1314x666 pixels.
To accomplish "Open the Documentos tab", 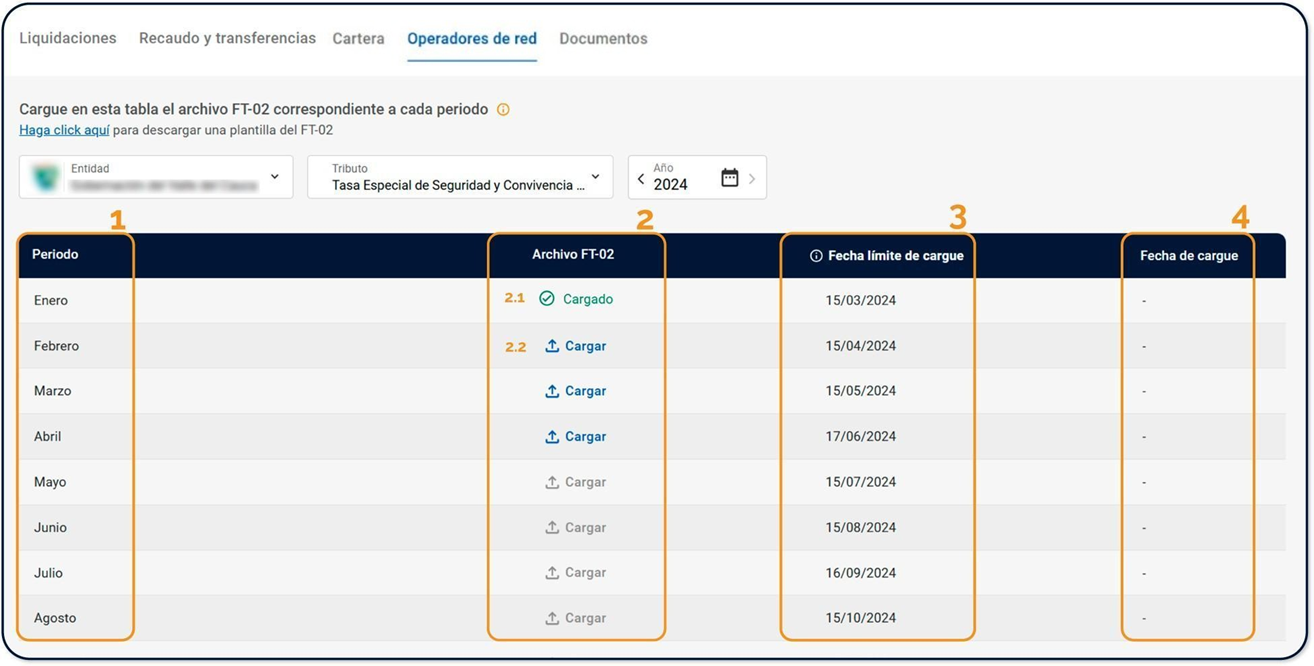I will 603,39.
